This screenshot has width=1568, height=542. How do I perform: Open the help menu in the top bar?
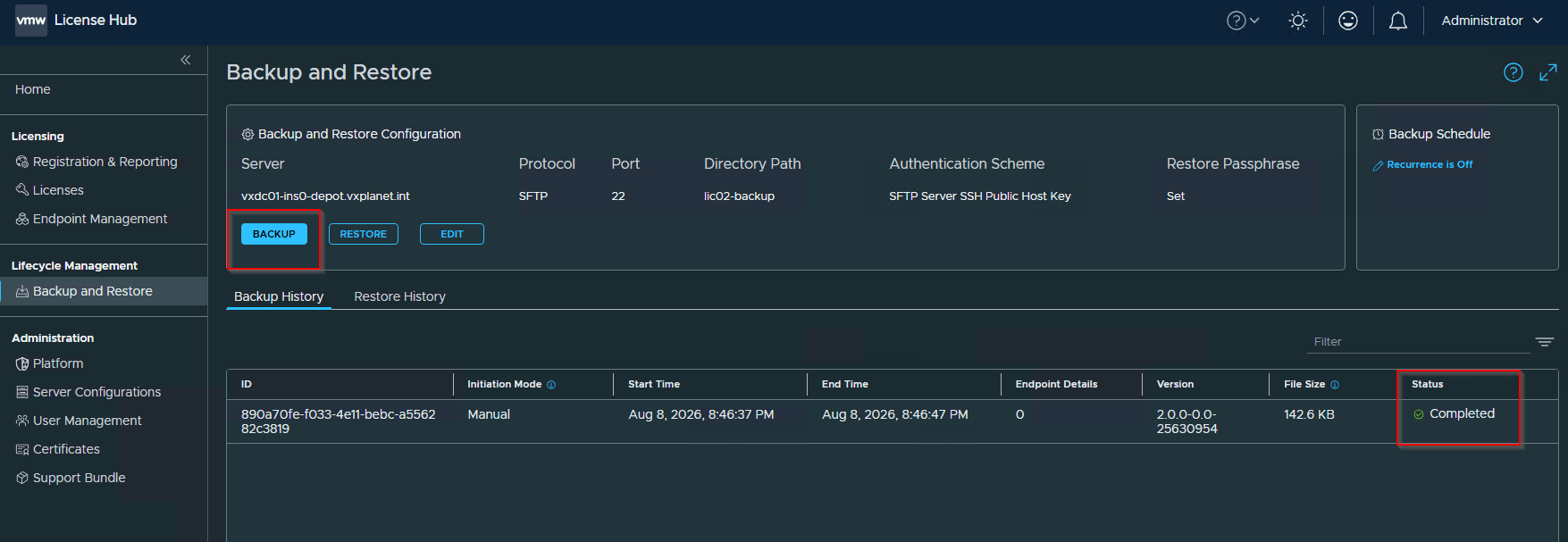coord(1243,21)
